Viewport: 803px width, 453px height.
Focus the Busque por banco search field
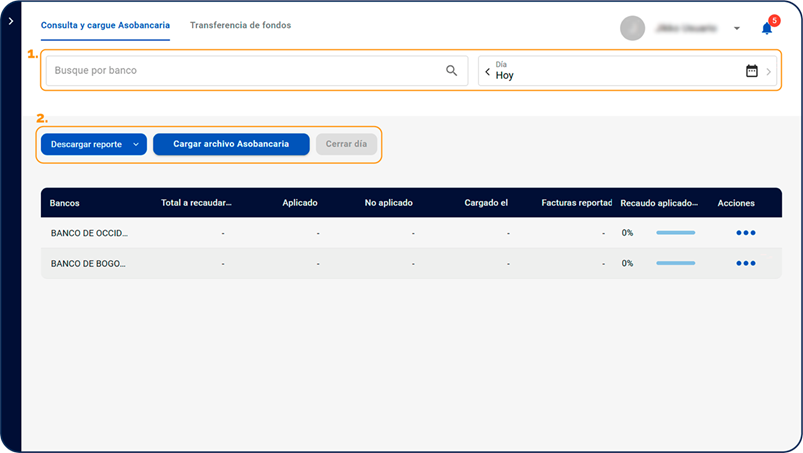[x=240, y=71]
